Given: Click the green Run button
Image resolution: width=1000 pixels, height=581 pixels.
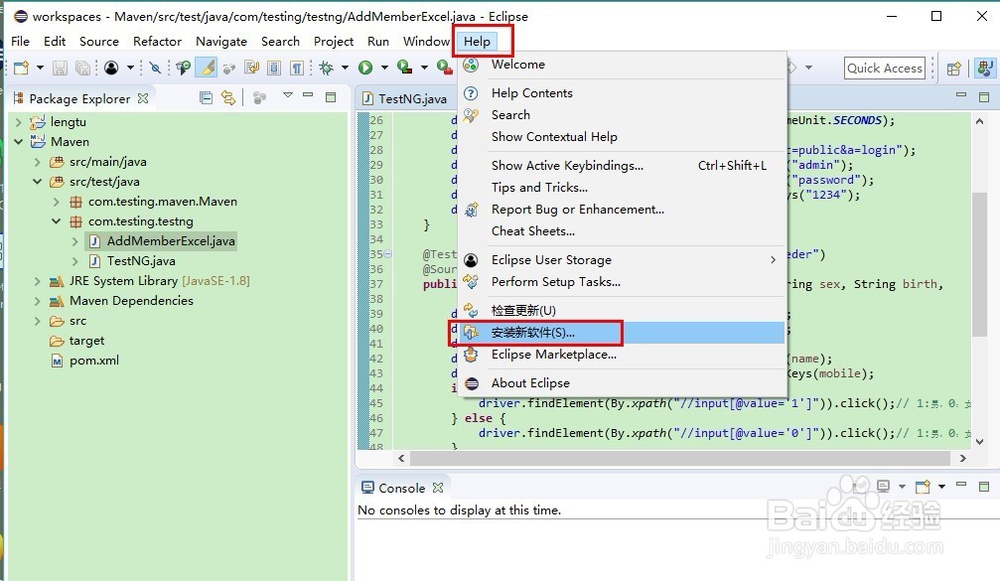Looking at the screenshot, I should 365,68.
